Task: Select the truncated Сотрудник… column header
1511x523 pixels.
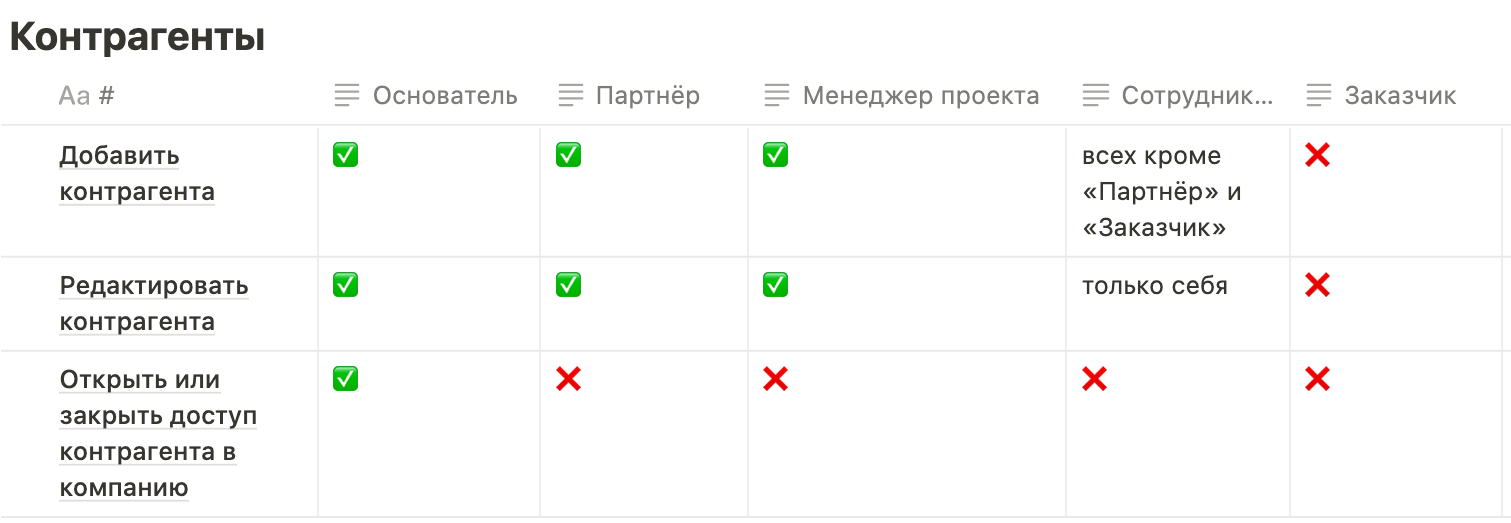Action: (1197, 96)
